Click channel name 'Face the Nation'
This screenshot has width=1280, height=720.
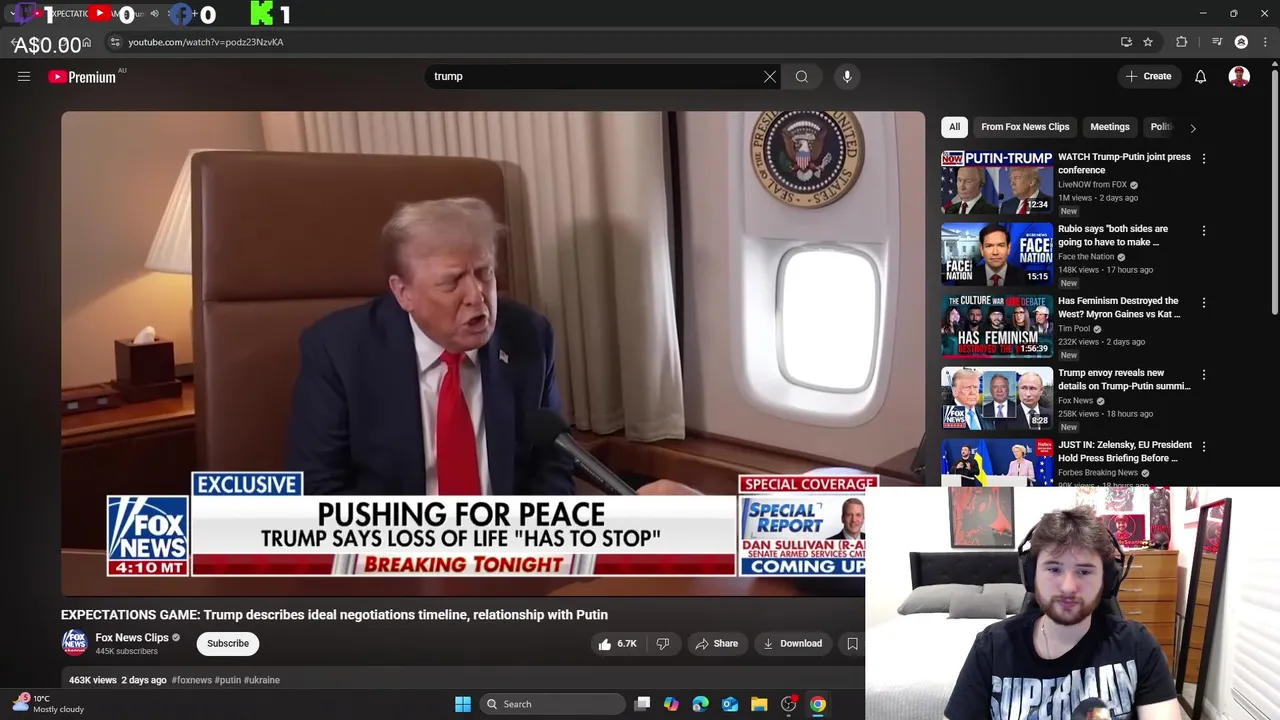tap(1086, 257)
